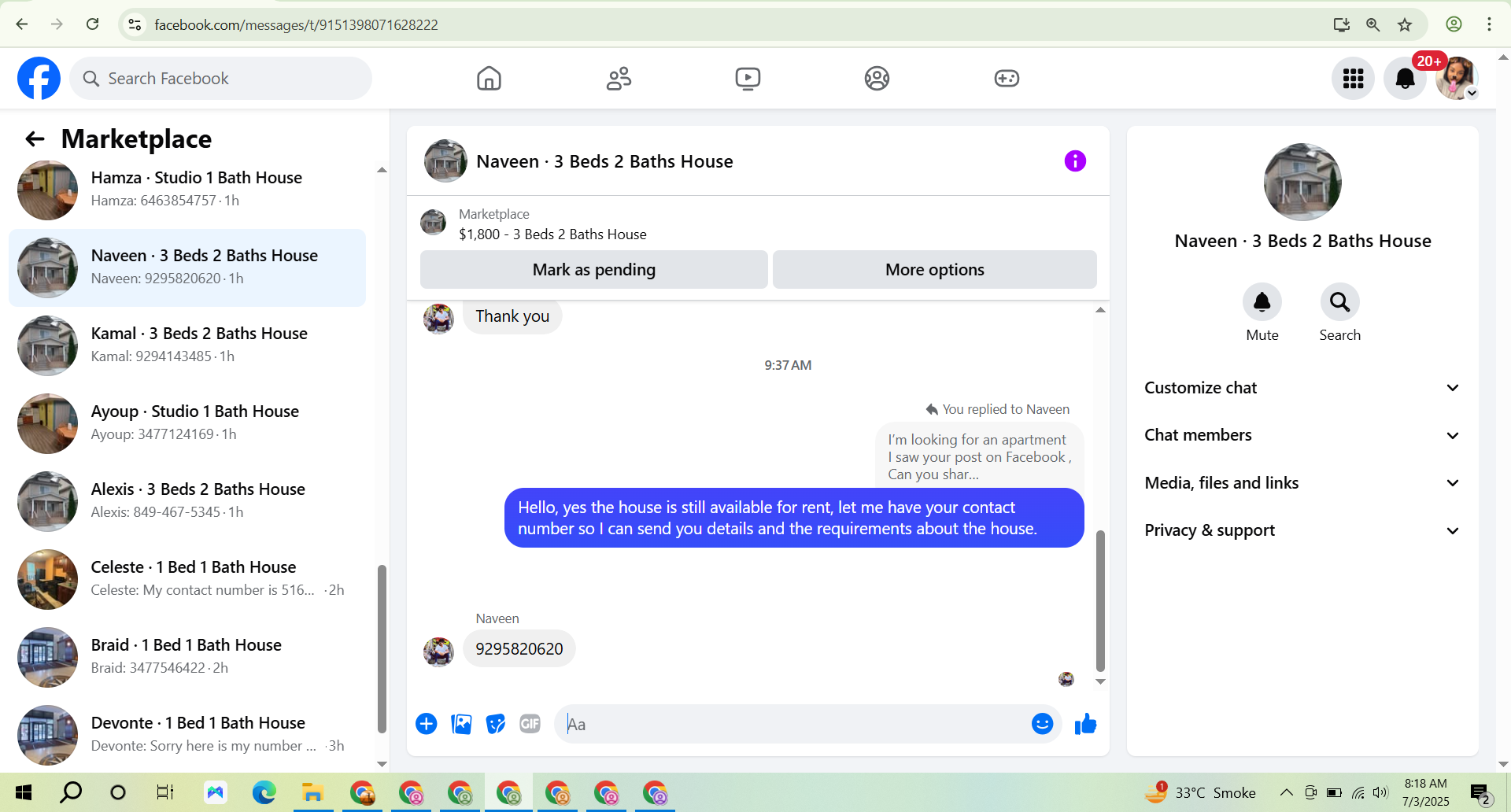Open the Devonte 1 Bed 1 Bath chat
1511x812 pixels.
[x=187, y=735]
